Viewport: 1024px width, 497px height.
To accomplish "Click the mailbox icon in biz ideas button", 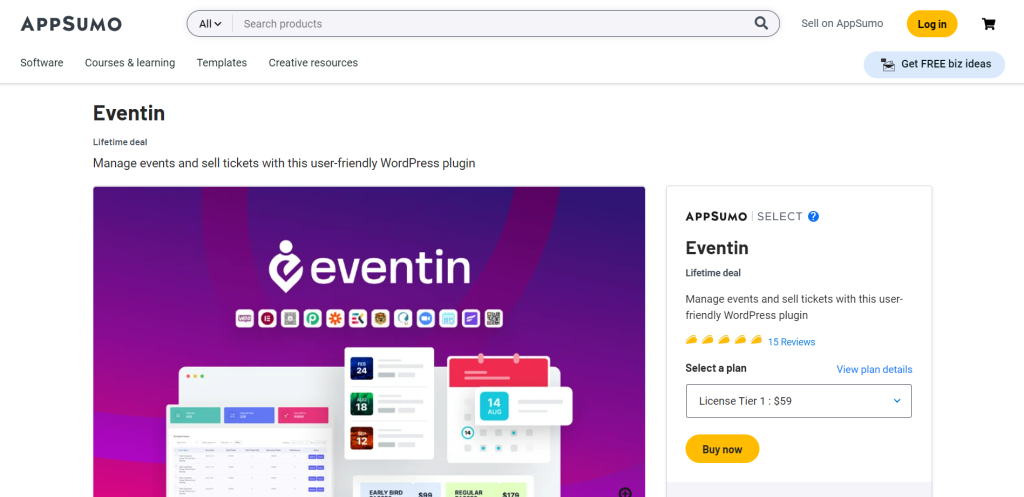I will coord(888,64).
